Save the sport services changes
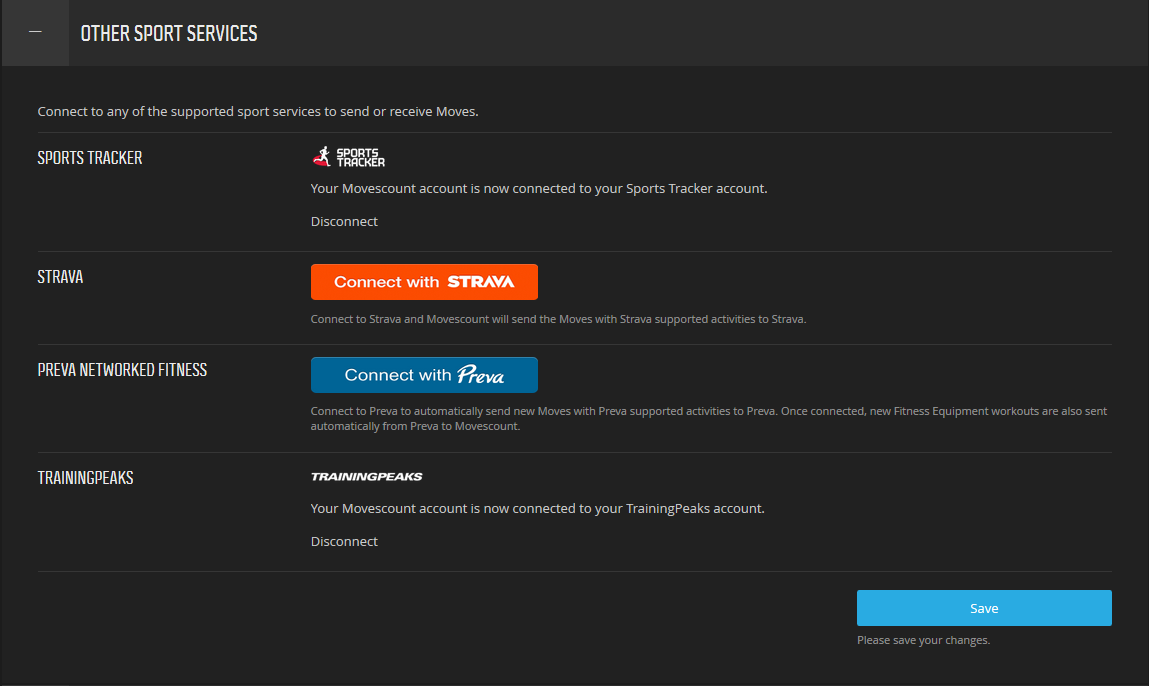 [983, 608]
